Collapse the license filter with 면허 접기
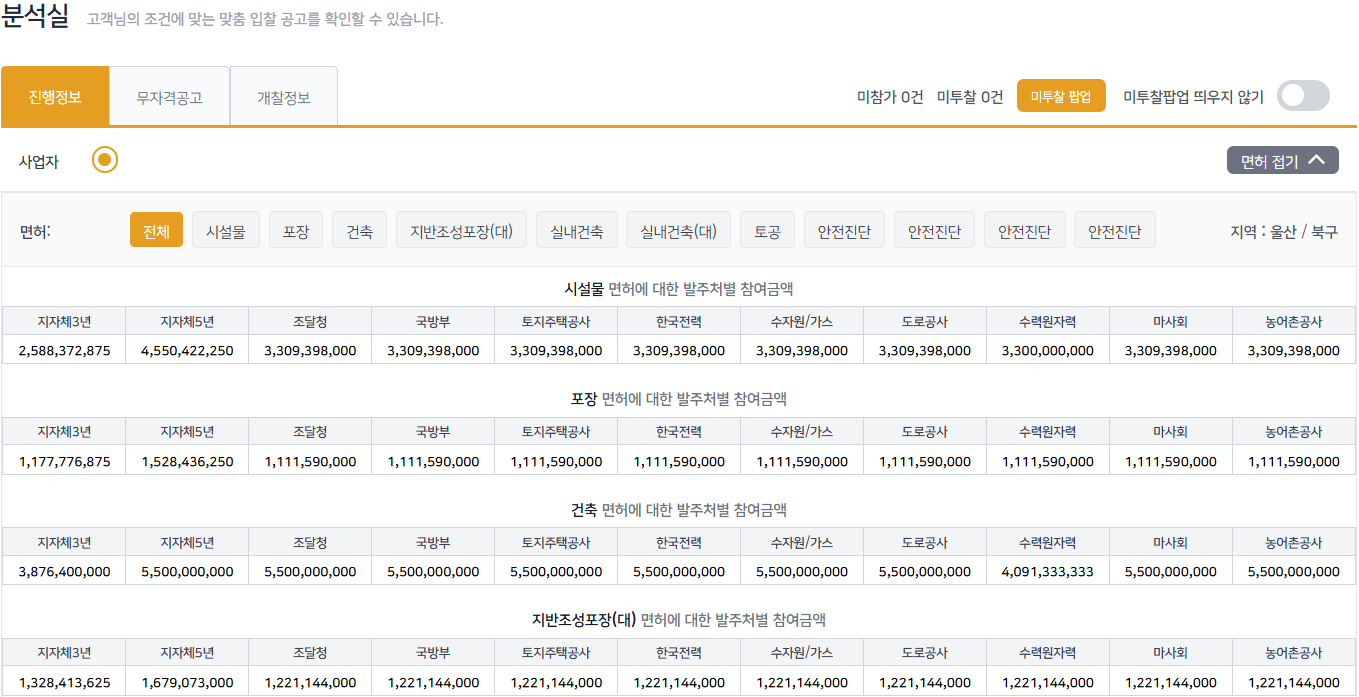 pyautogui.click(x=1282, y=159)
